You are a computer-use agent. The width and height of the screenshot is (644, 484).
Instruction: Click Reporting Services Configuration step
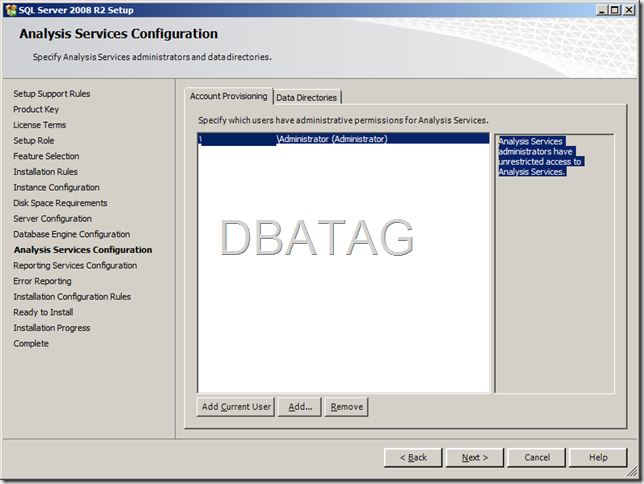[75, 265]
